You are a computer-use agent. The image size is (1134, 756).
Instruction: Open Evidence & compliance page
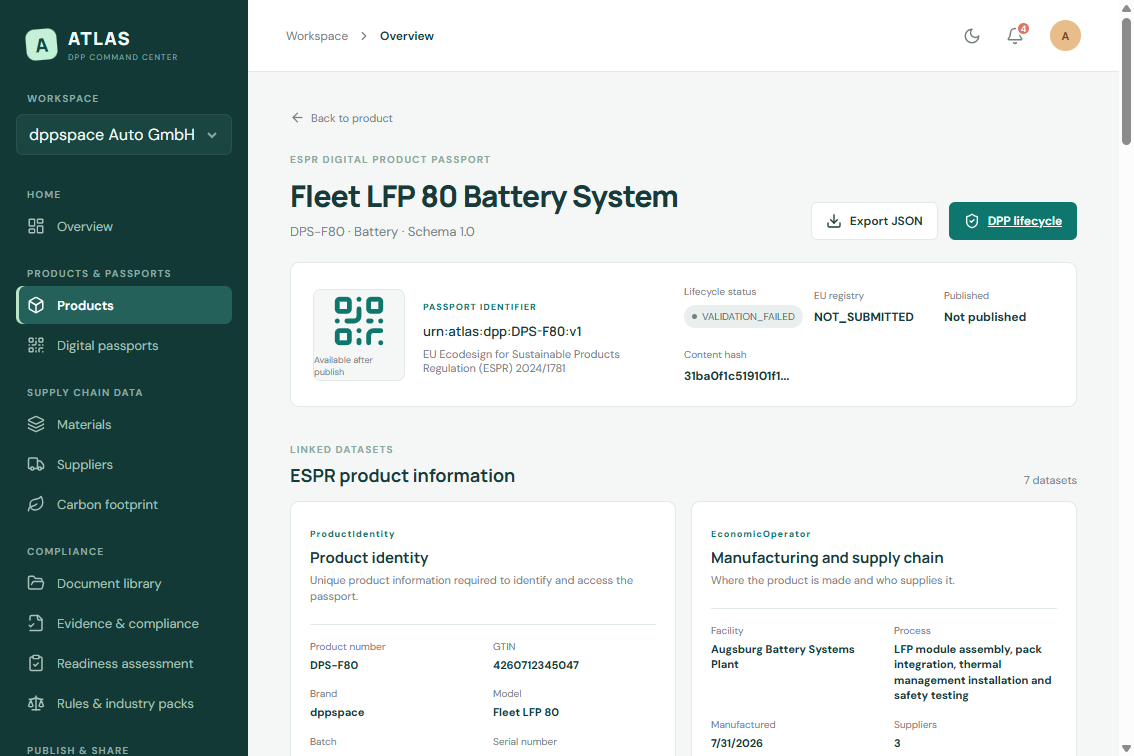(x=124, y=624)
